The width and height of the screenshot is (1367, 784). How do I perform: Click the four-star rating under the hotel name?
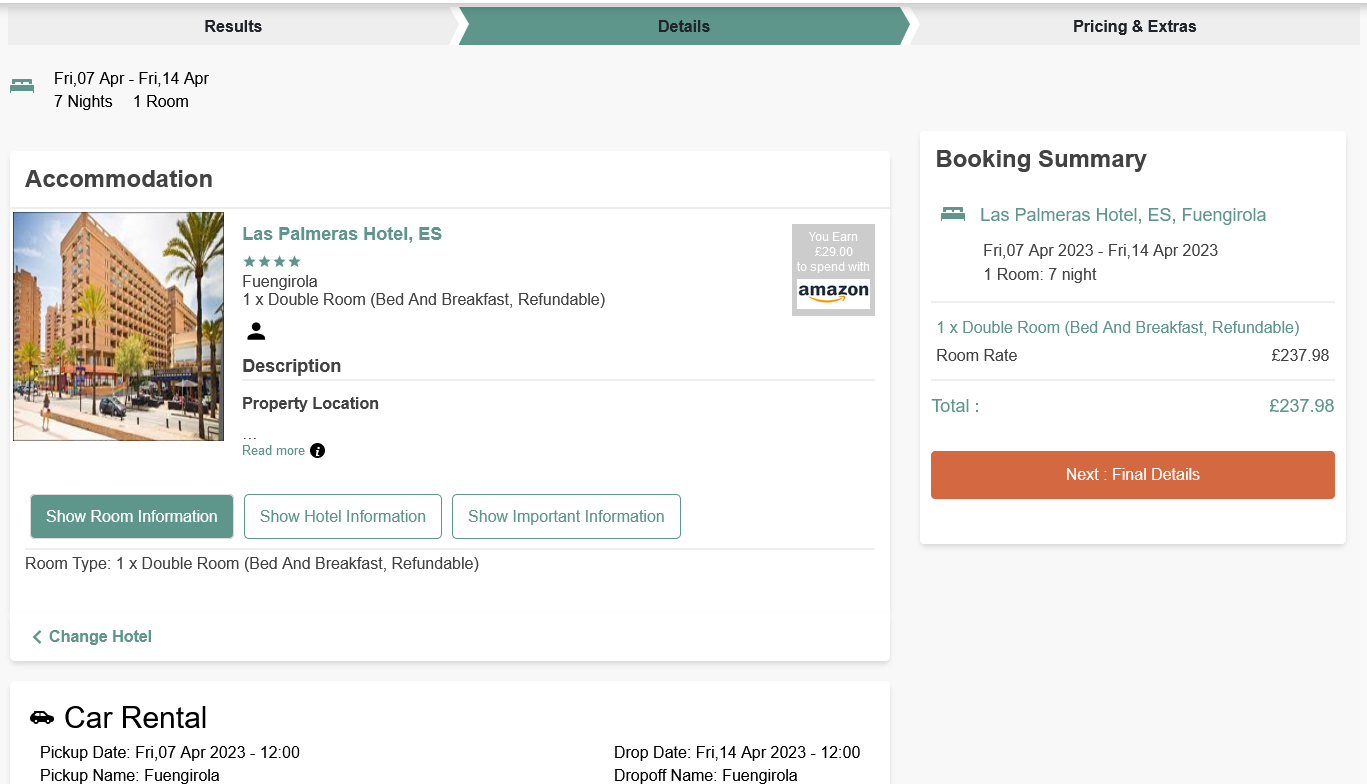click(x=270, y=260)
